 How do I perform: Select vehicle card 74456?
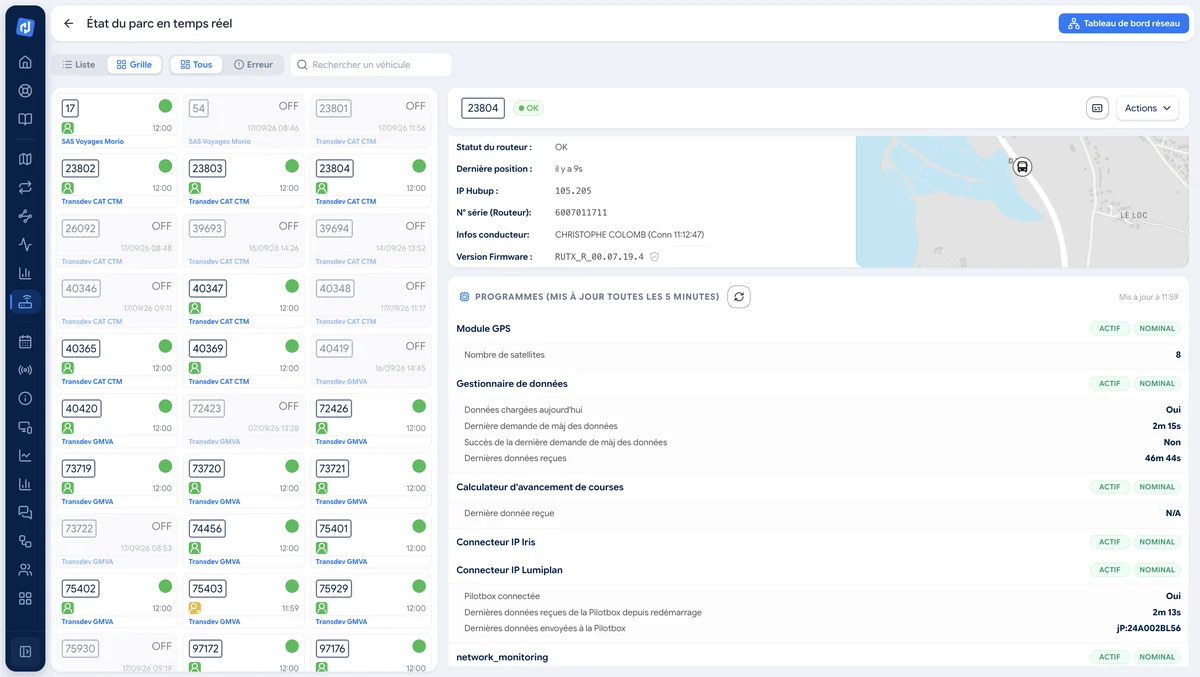pos(244,540)
